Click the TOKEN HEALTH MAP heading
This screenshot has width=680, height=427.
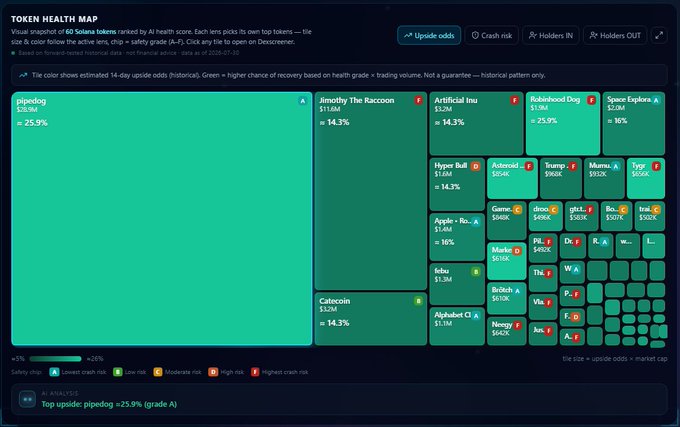point(54,19)
